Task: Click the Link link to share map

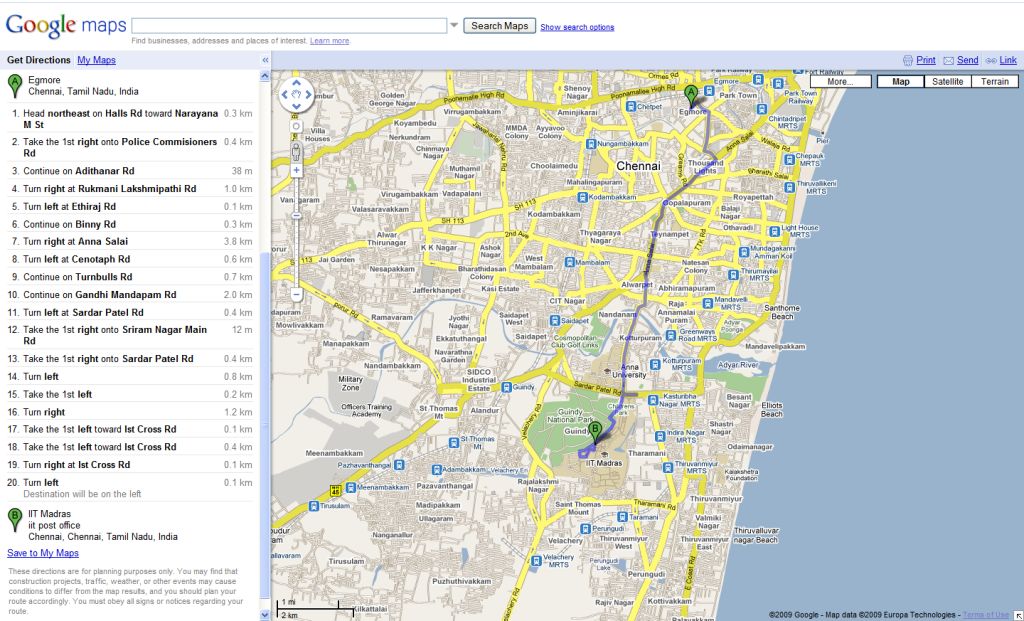Action: point(1008,60)
